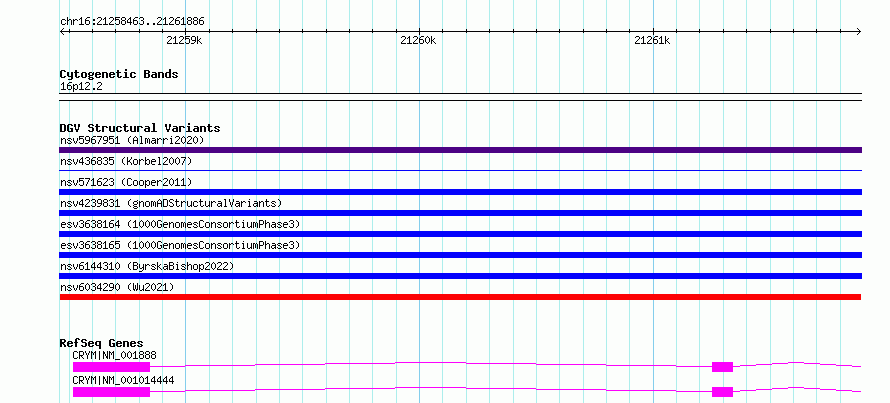
Task: Click the DGV Structural Variants track heading
Action: (x=140, y=128)
